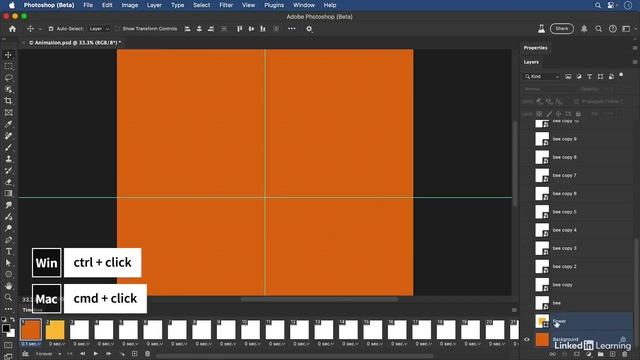The width and height of the screenshot is (640, 360).
Task: Filter for adjustment layers icon
Action: coord(579,76)
